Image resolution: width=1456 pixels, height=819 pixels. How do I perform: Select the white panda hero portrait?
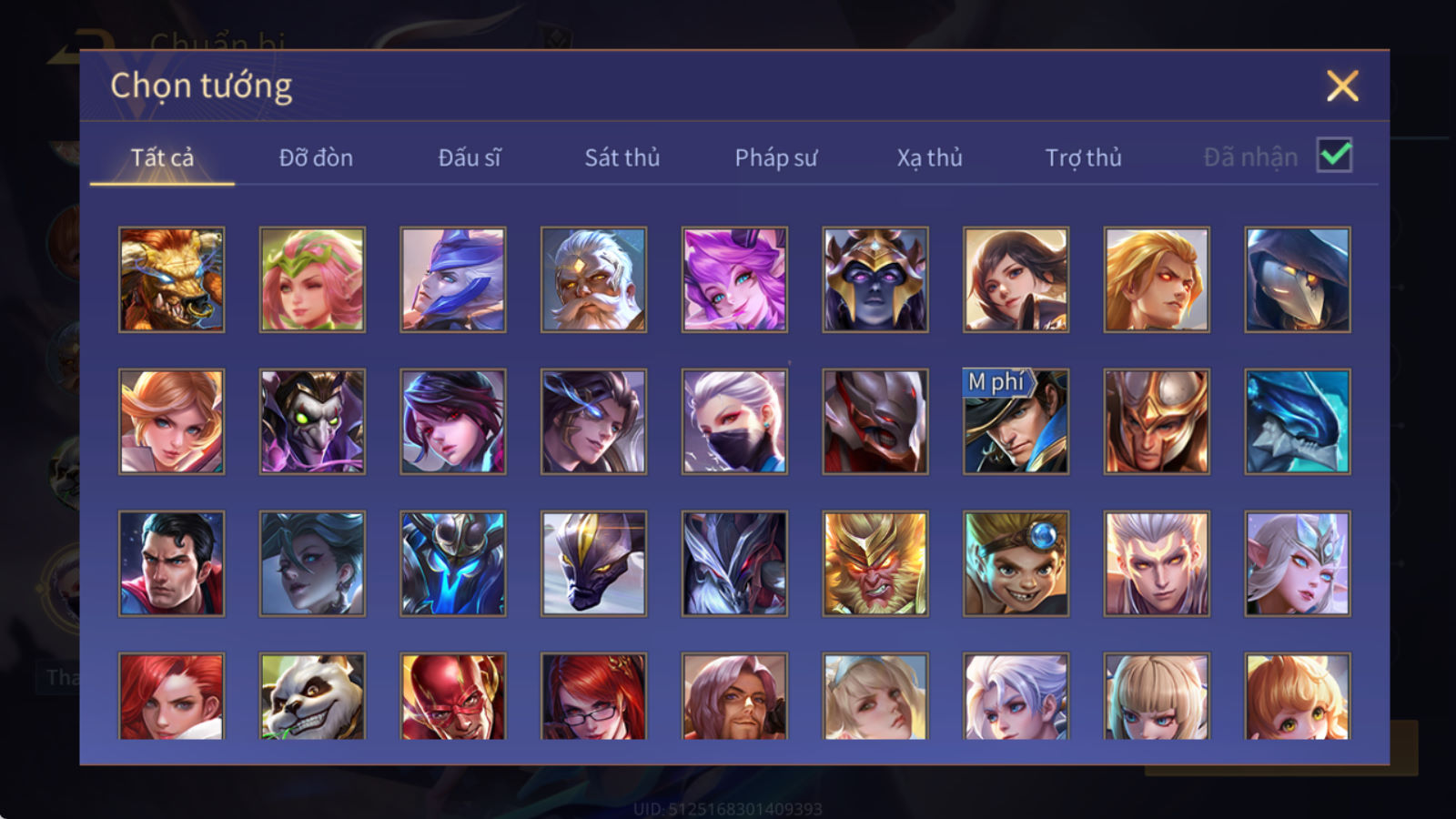pos(312,696)
